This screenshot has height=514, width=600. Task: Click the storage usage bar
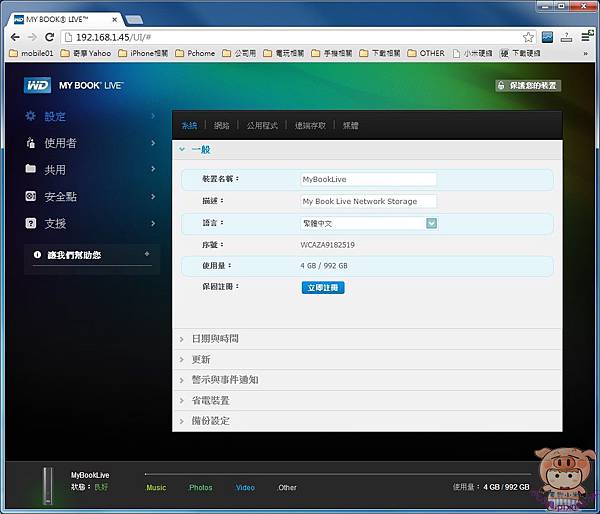pyautogui.click(x=338, y=474)
